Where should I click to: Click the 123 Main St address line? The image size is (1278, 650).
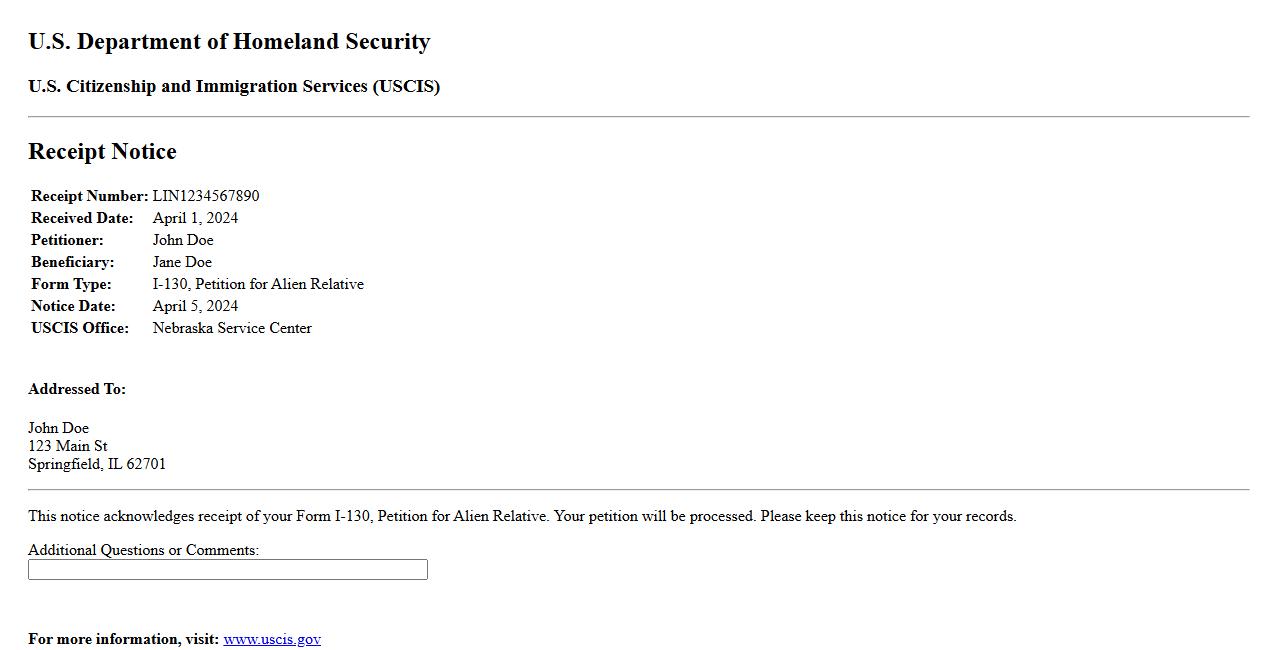(x=68, y=446)
